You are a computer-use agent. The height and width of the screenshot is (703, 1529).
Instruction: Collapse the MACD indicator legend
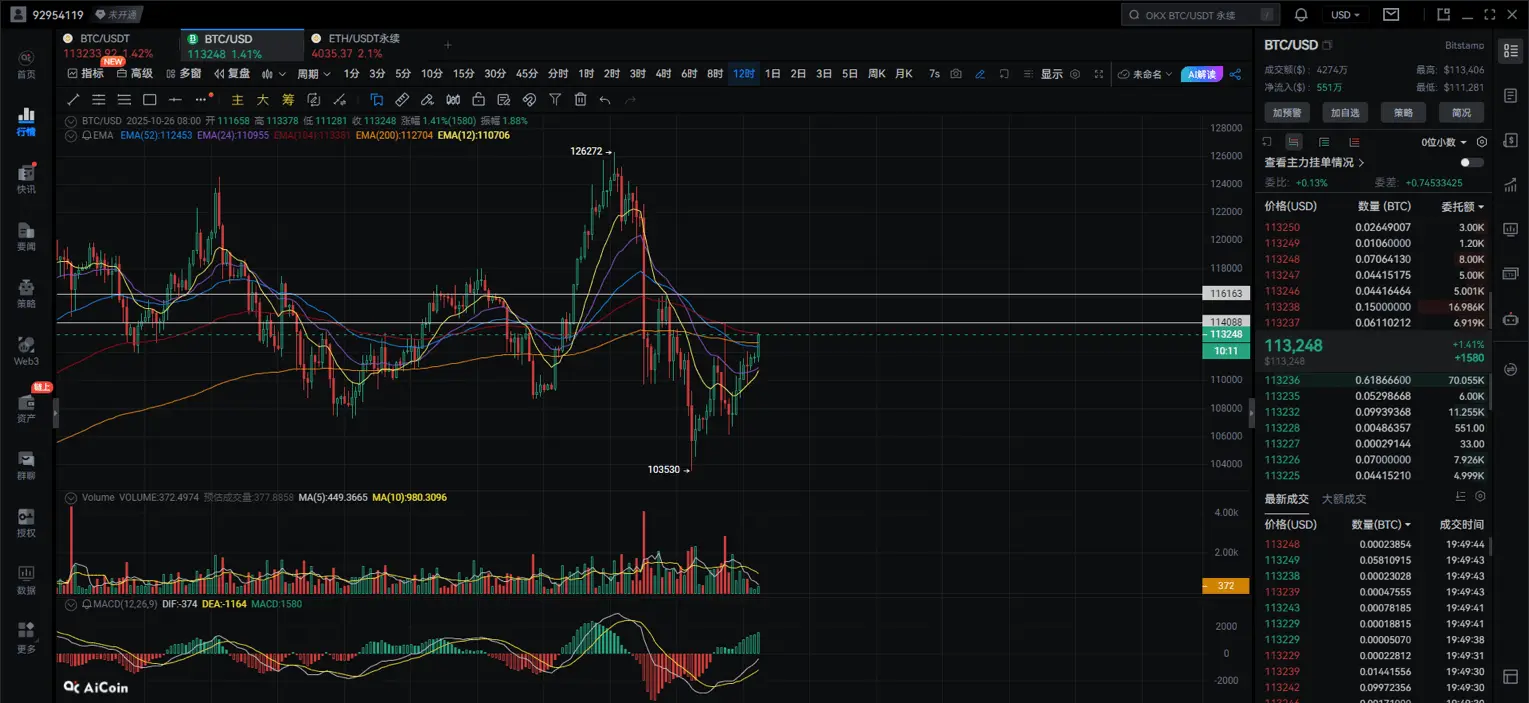(72, 604)
